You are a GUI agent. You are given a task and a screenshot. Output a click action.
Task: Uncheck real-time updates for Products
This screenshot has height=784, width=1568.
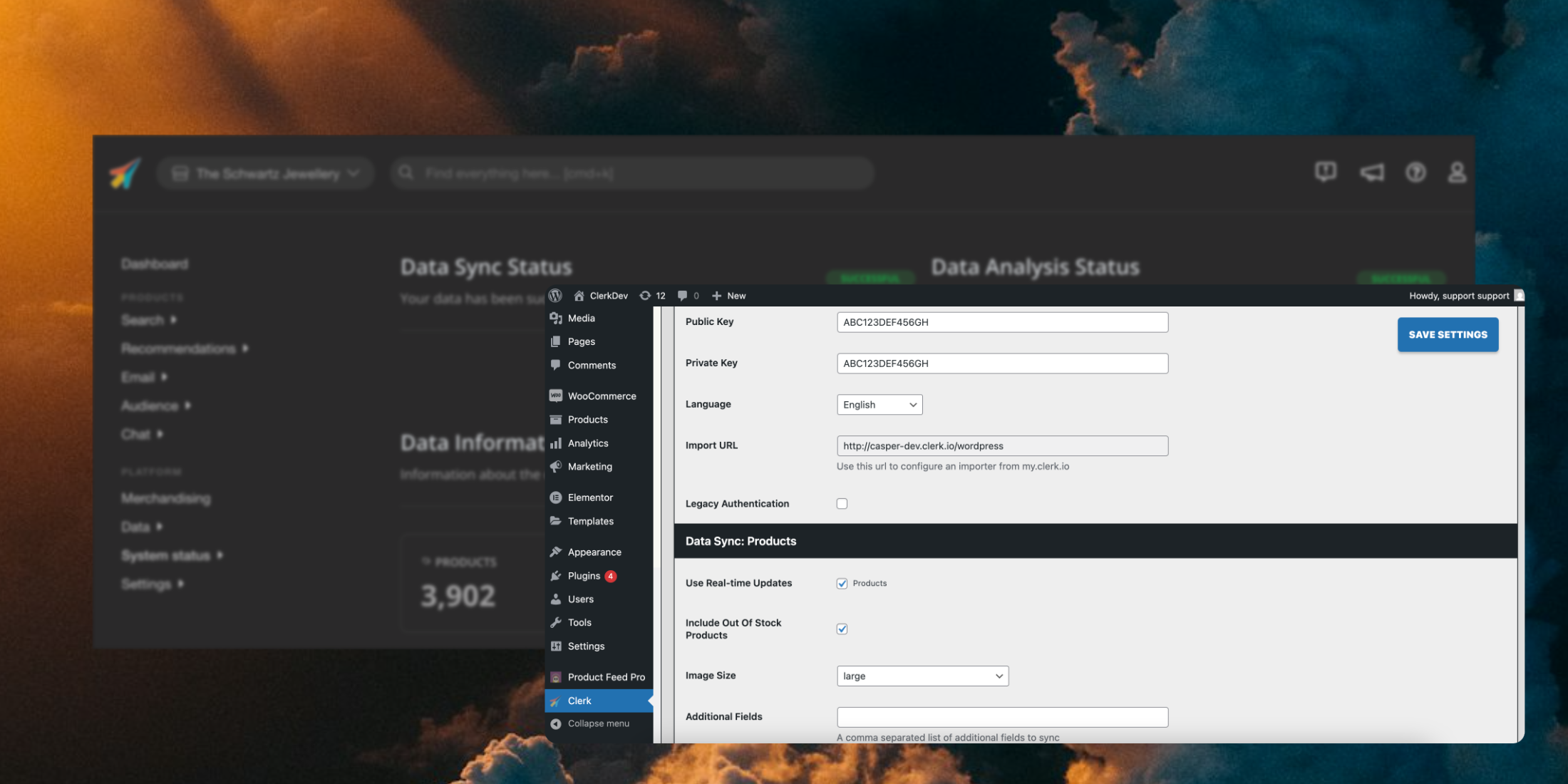842,584
